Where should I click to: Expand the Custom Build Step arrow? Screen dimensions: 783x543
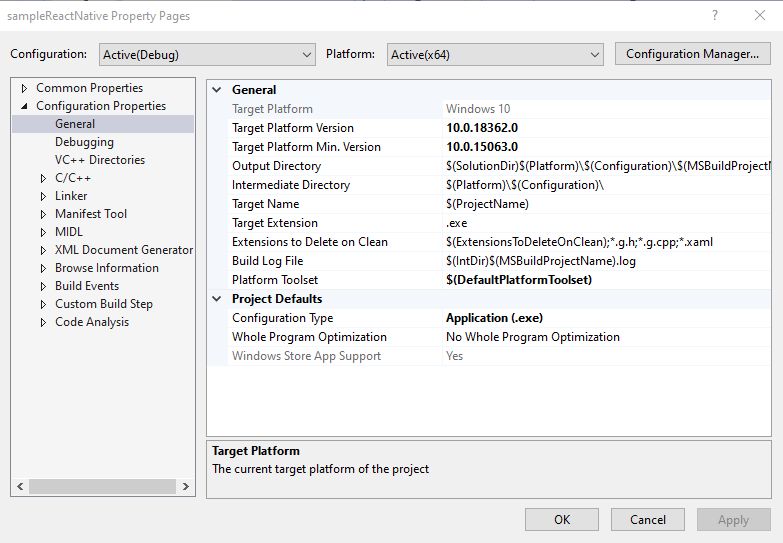tap(43, 304)
